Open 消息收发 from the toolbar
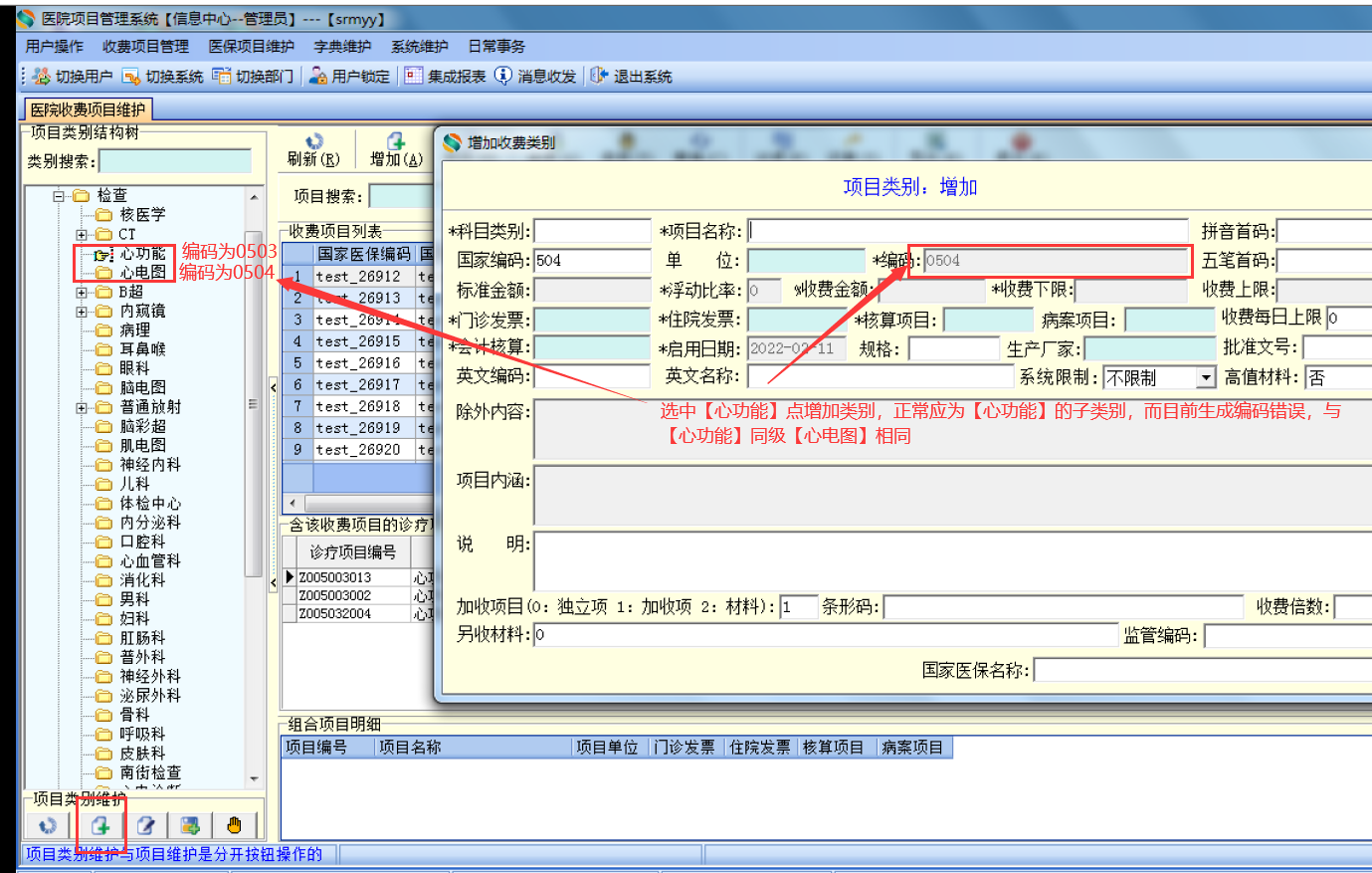The image size is (1372, 873). [x=535, y=76]
